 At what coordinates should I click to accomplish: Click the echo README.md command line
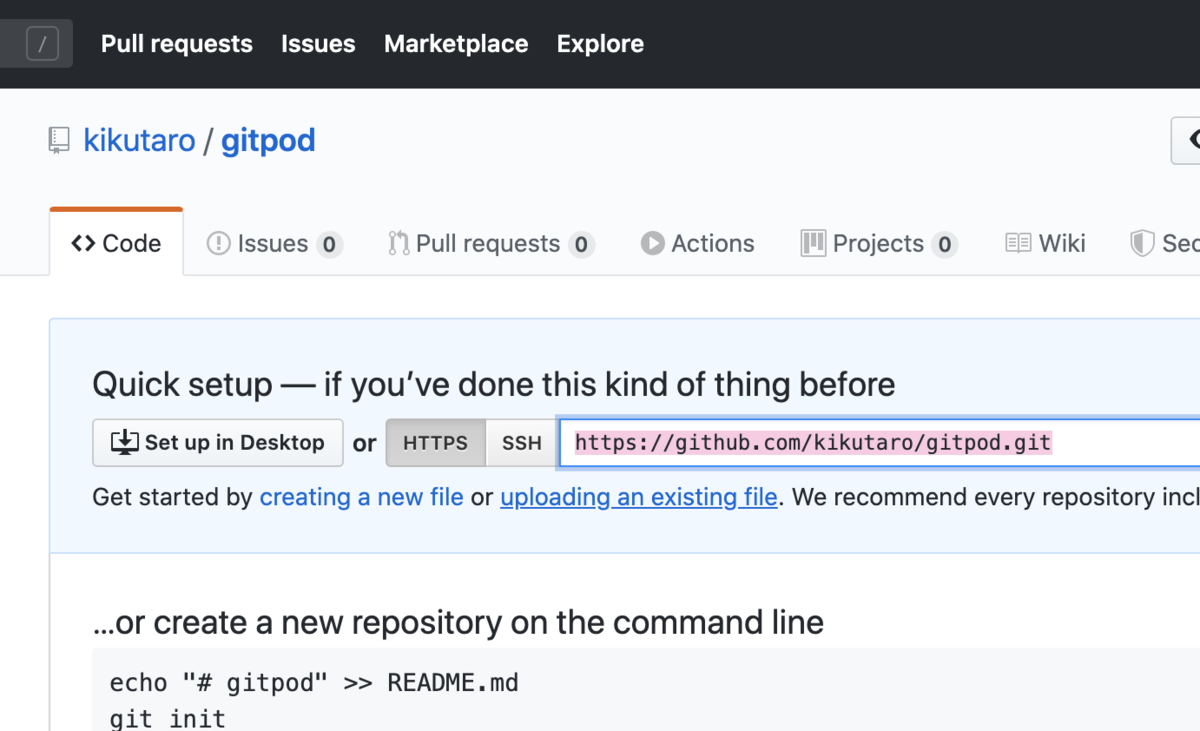[x=314, y=683]
